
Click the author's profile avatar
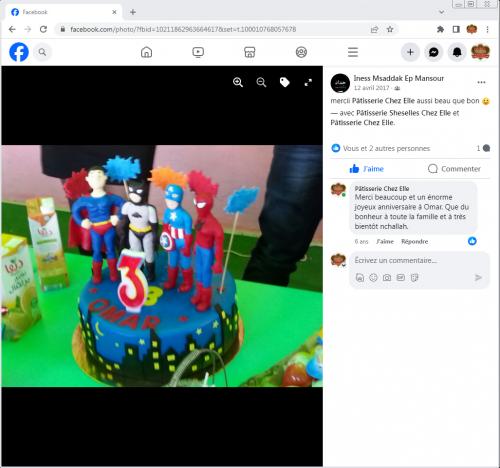tap(340, 83)
